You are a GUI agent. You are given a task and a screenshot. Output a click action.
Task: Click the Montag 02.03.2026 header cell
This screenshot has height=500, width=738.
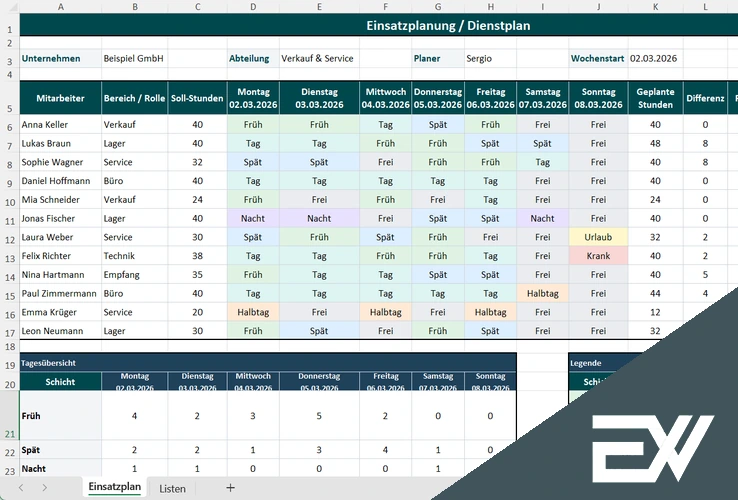tap(253, 98)
